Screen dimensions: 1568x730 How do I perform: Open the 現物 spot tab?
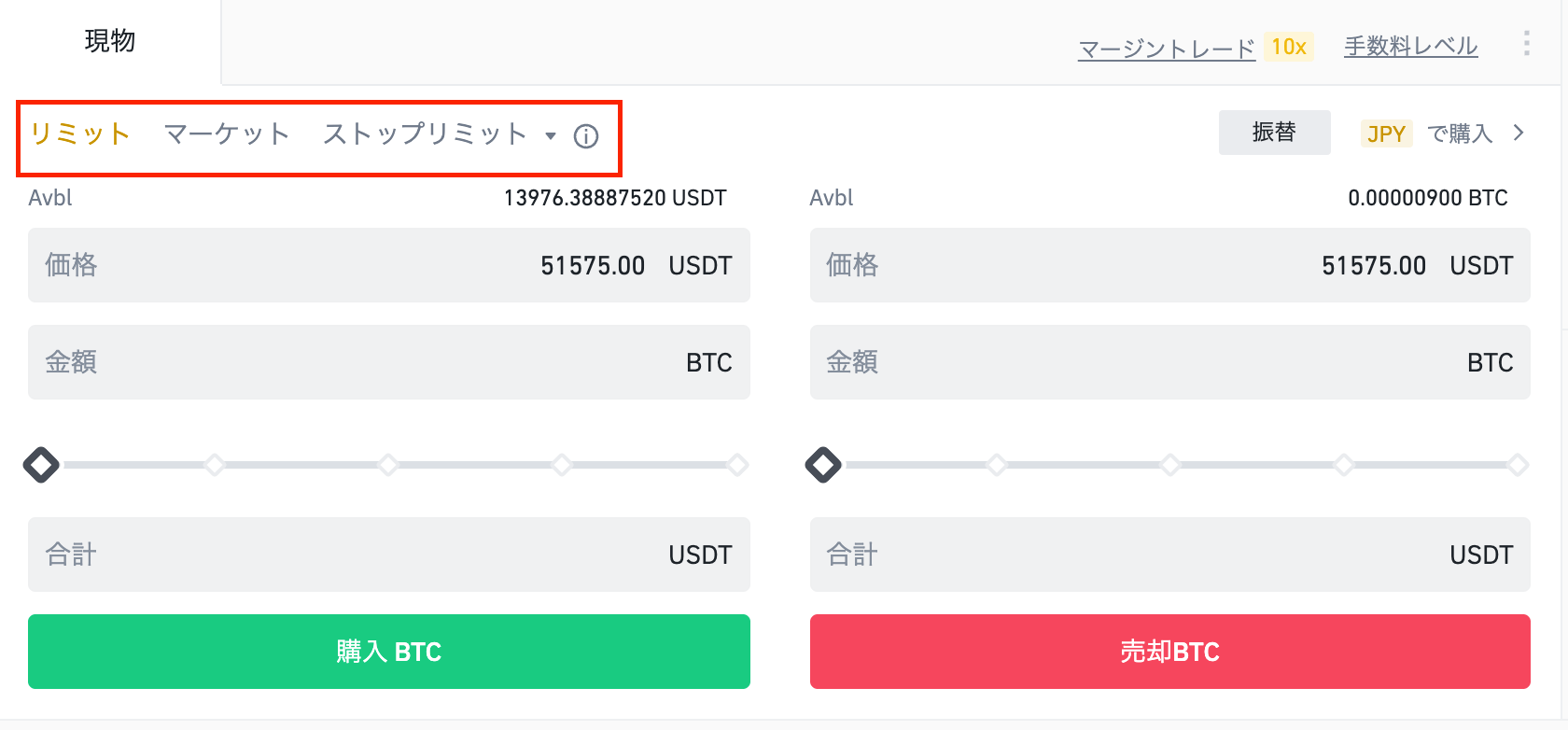tap(110, 41)
